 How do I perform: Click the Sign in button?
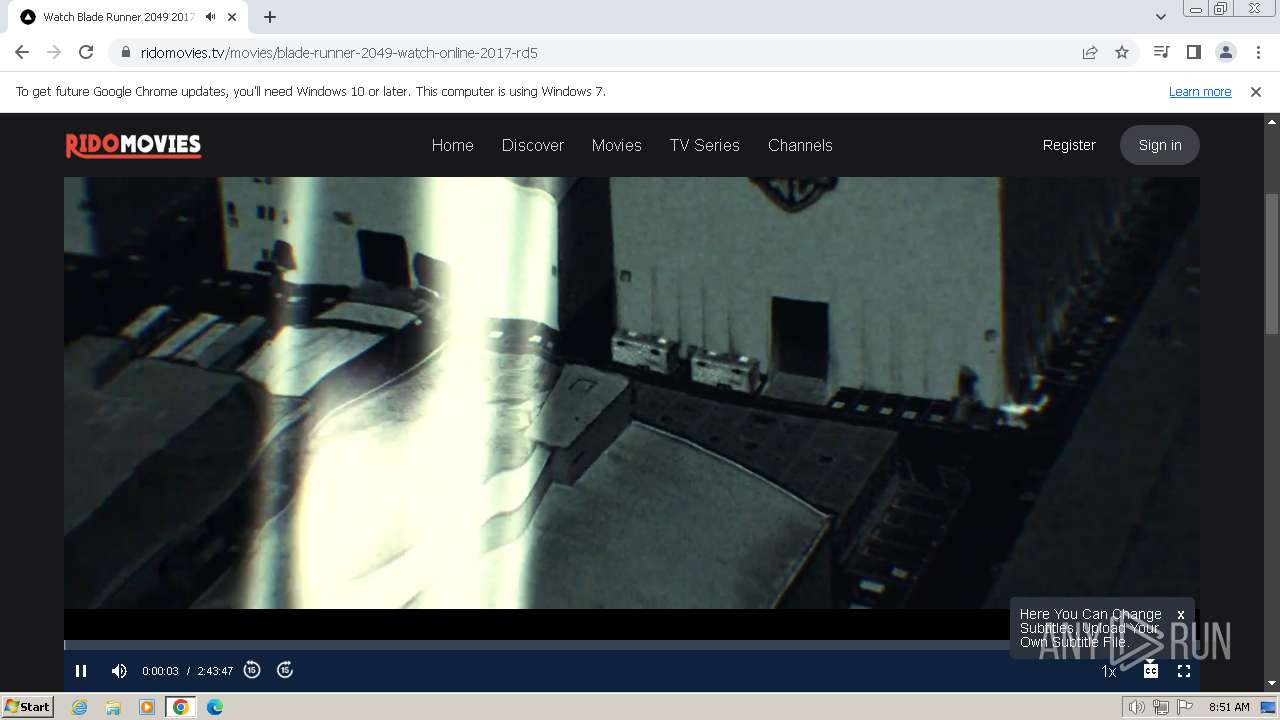click(1160, 145)
